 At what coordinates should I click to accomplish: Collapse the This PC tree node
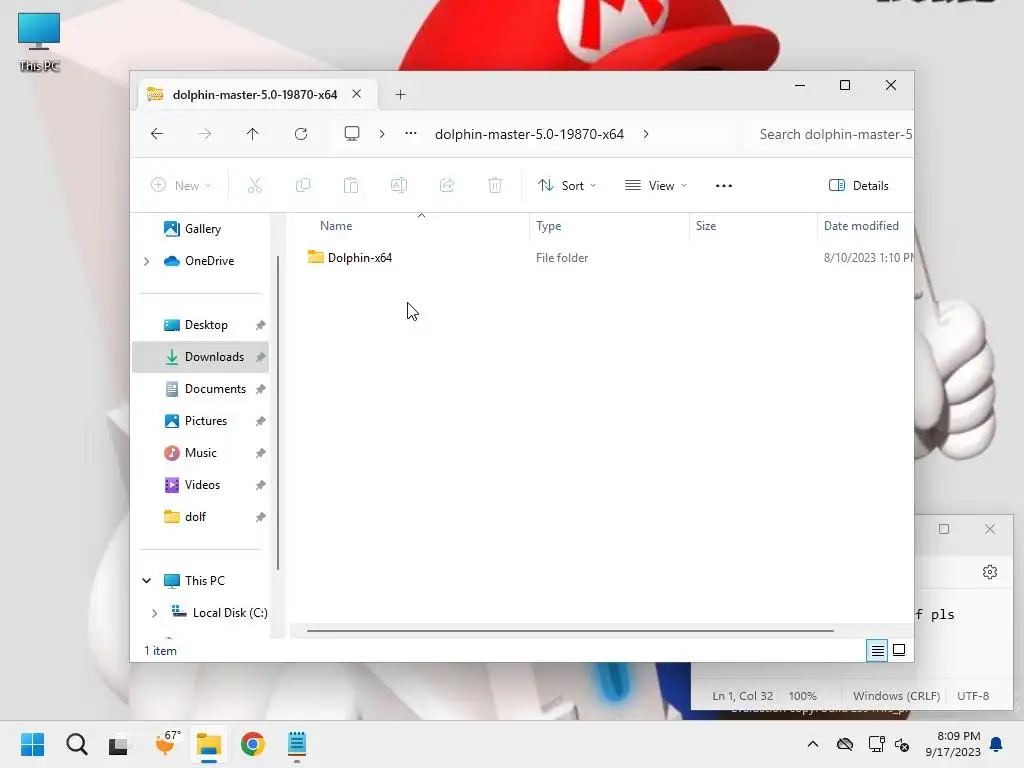[146, 581]
